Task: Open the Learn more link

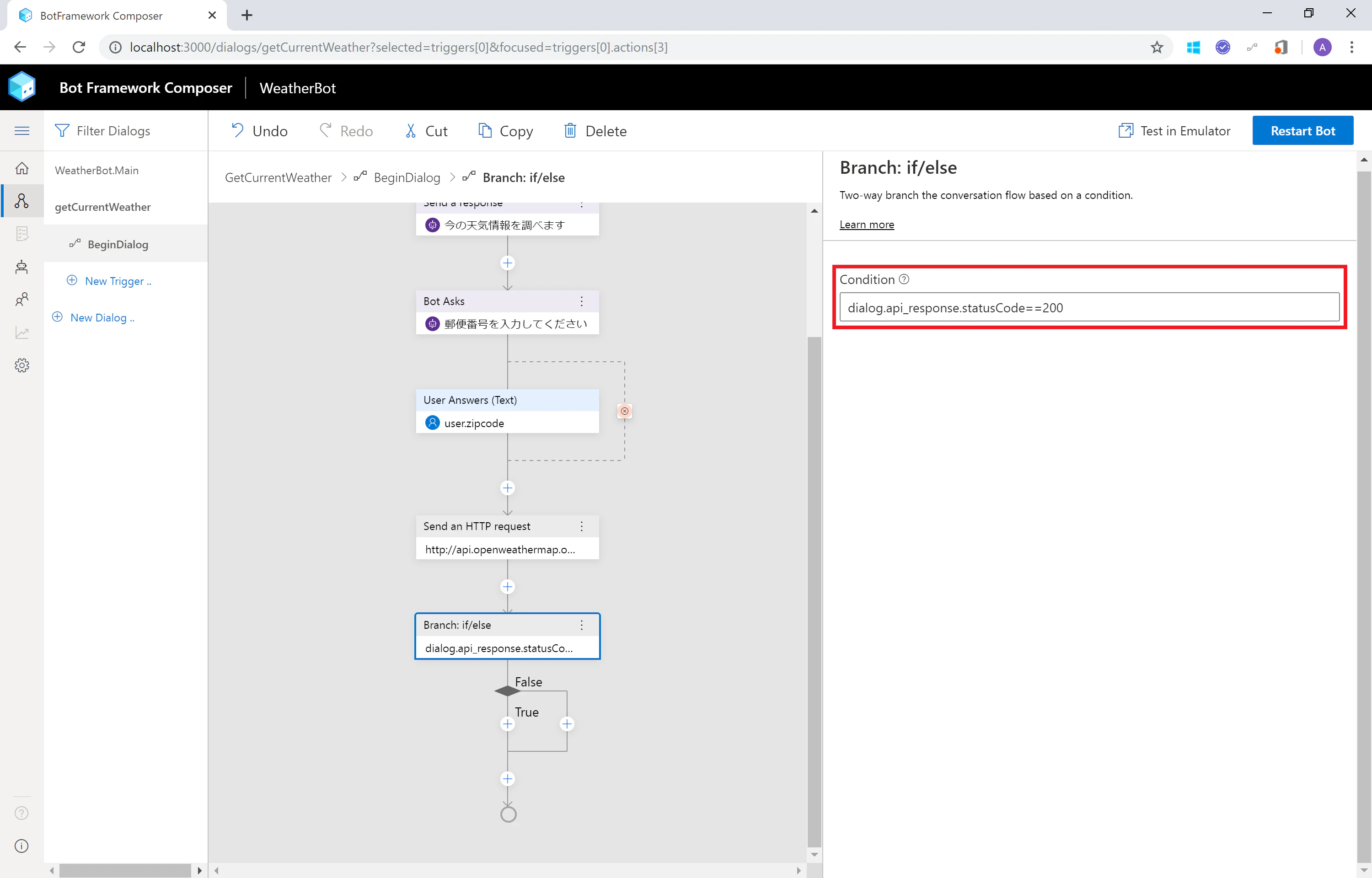Action: click(866, 225)
